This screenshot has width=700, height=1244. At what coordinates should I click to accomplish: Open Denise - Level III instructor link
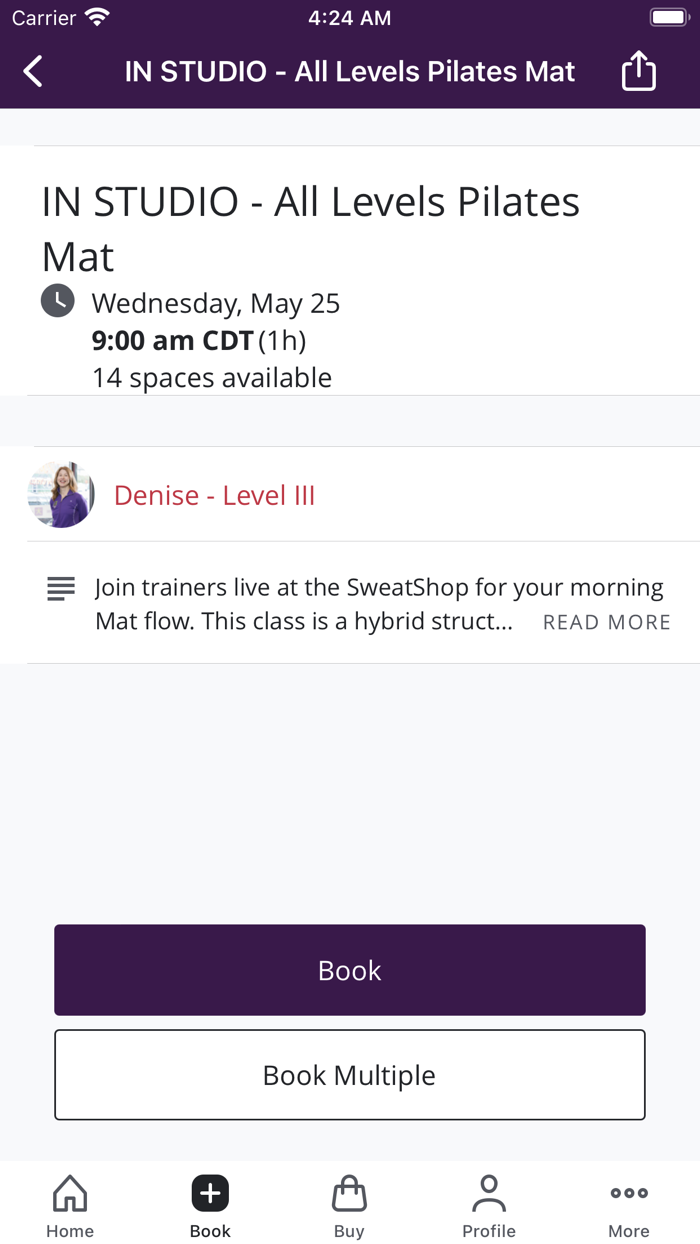click(214, 495)
